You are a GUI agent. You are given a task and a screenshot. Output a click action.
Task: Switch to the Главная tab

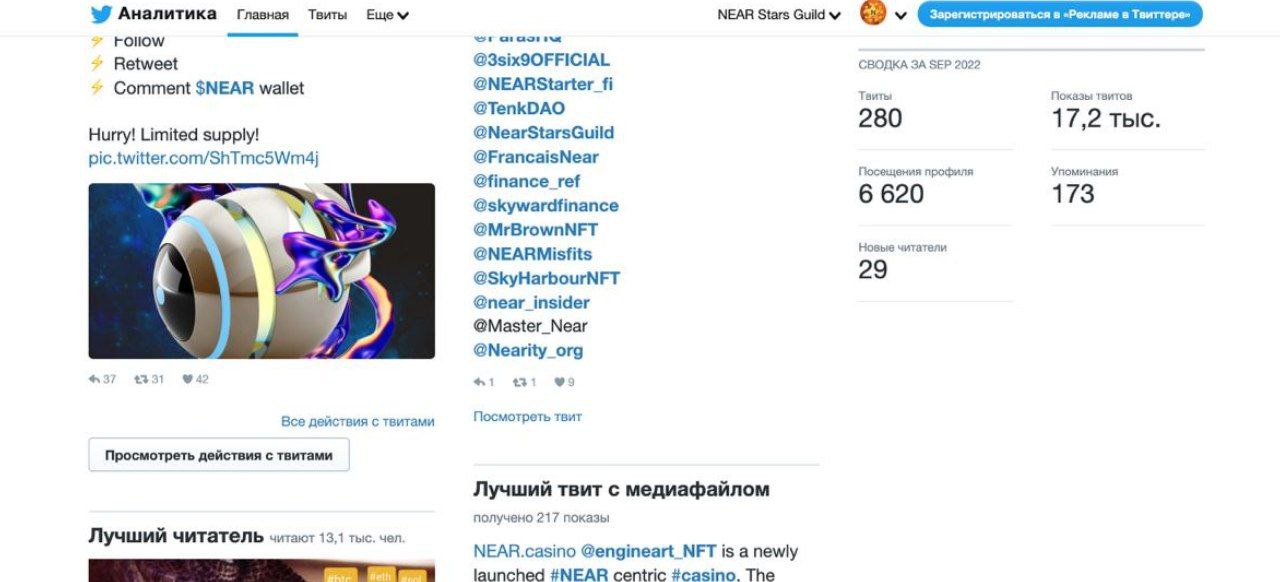(x=263, y=15)
